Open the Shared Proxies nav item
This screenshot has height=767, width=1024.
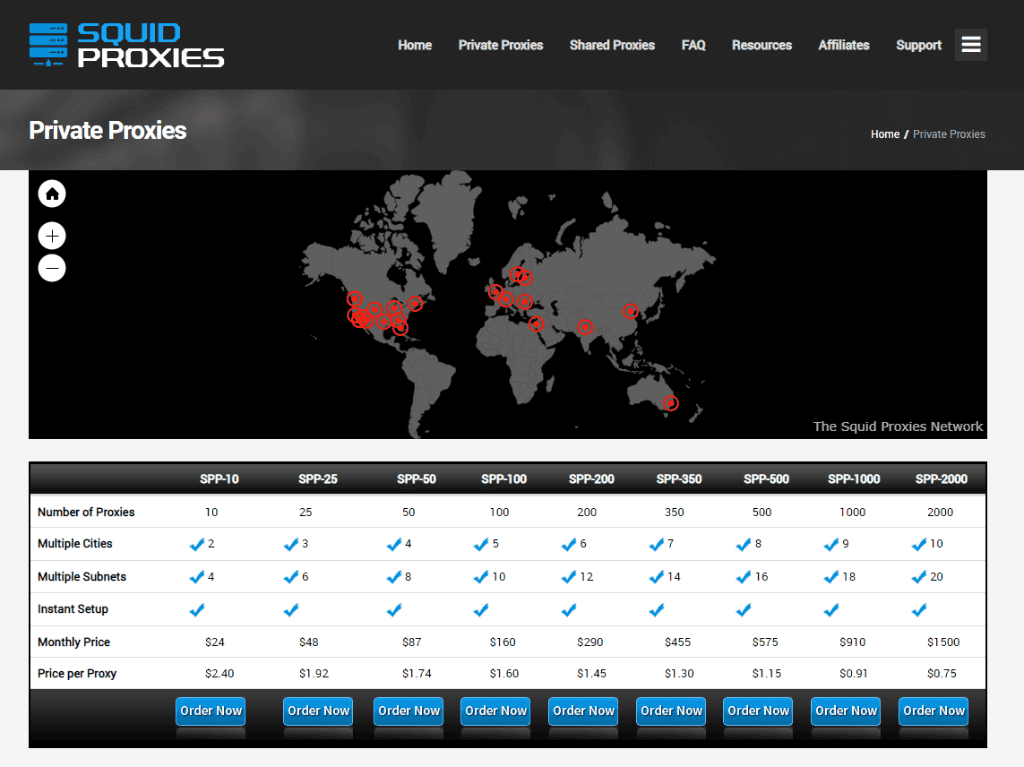tap(612, 45)
